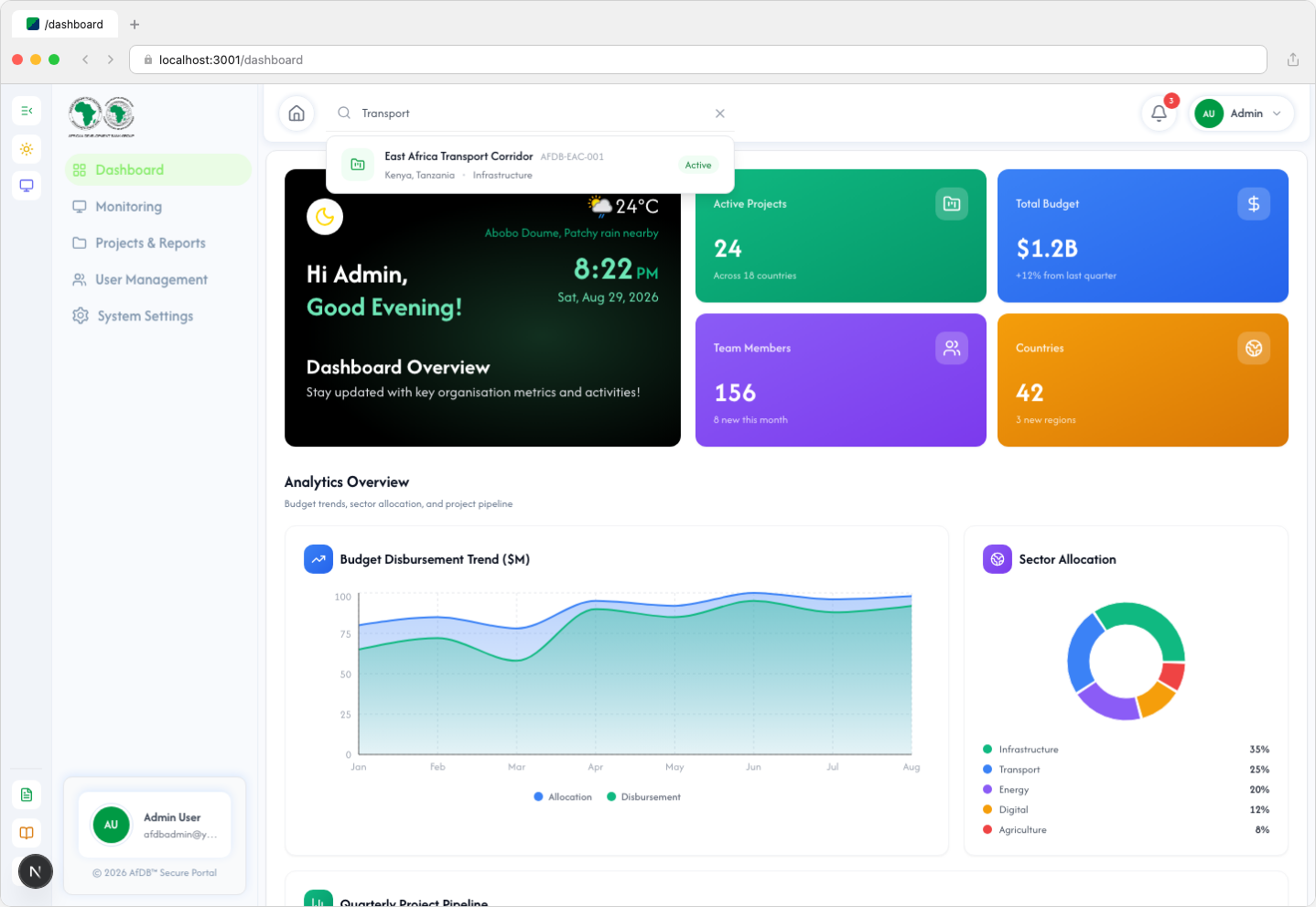Open a new browser tab

(135, 25)
